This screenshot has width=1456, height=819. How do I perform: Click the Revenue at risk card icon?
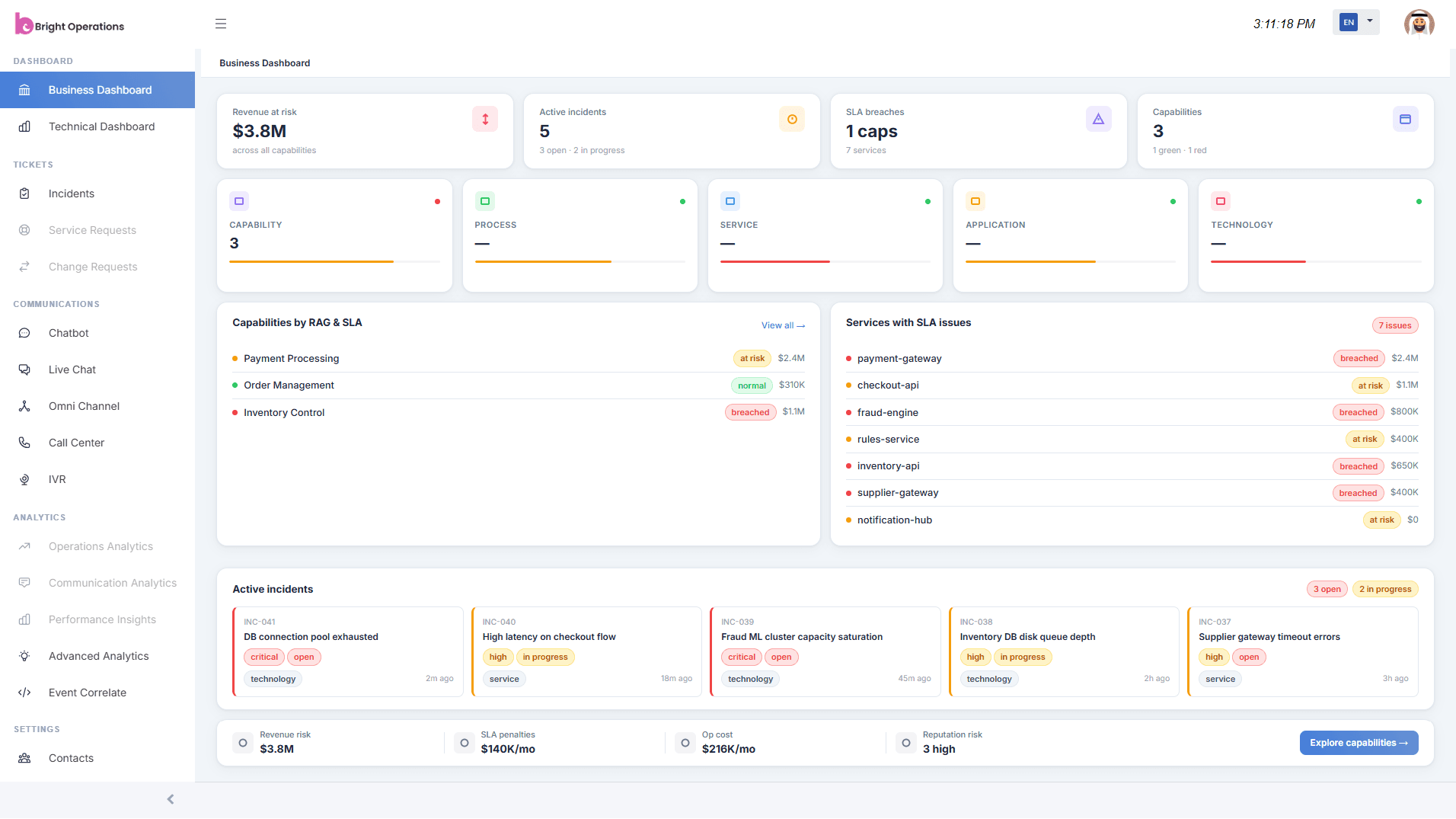tap(484, 119)
